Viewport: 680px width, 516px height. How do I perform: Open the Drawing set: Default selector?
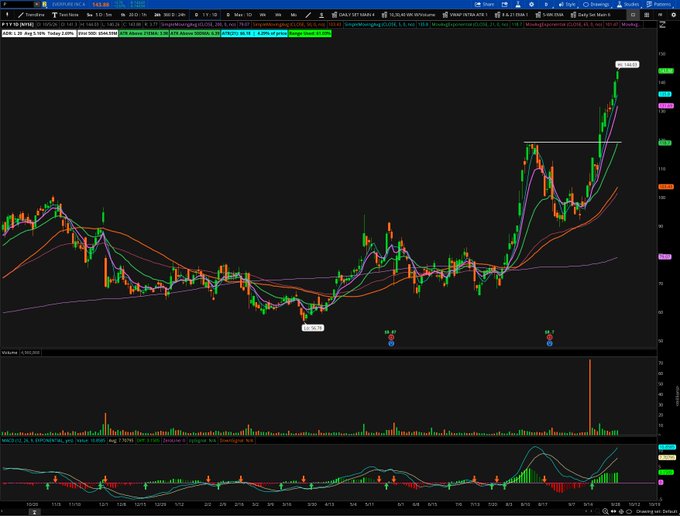(x=656, y=512)
